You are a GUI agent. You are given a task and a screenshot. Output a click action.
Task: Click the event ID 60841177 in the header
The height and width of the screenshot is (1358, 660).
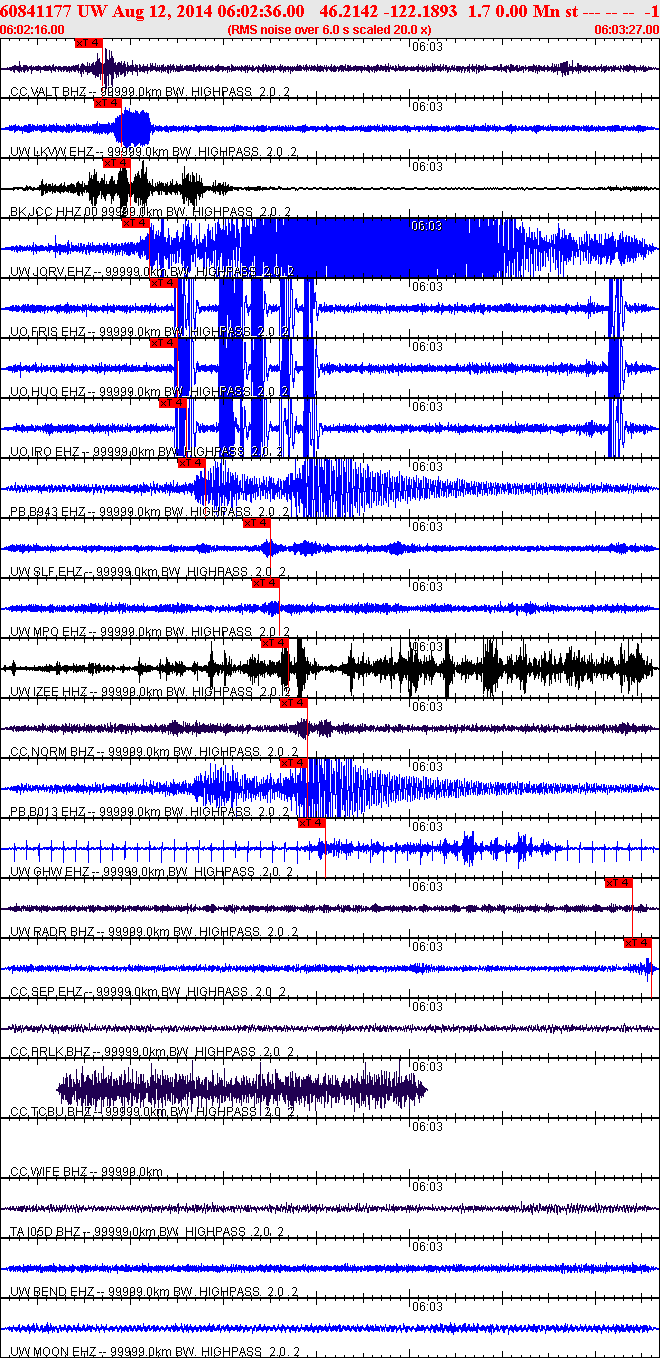click(x=35, y=10)
